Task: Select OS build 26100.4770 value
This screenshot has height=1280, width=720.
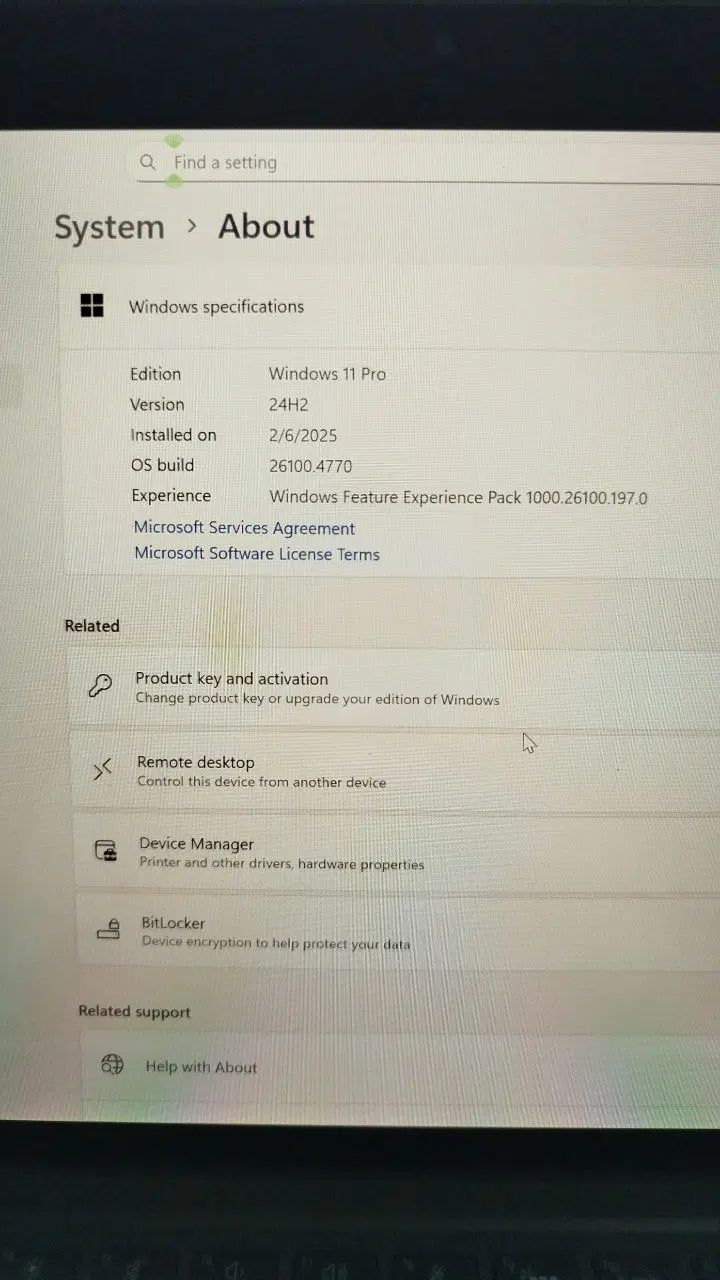Action: [310, 465]
